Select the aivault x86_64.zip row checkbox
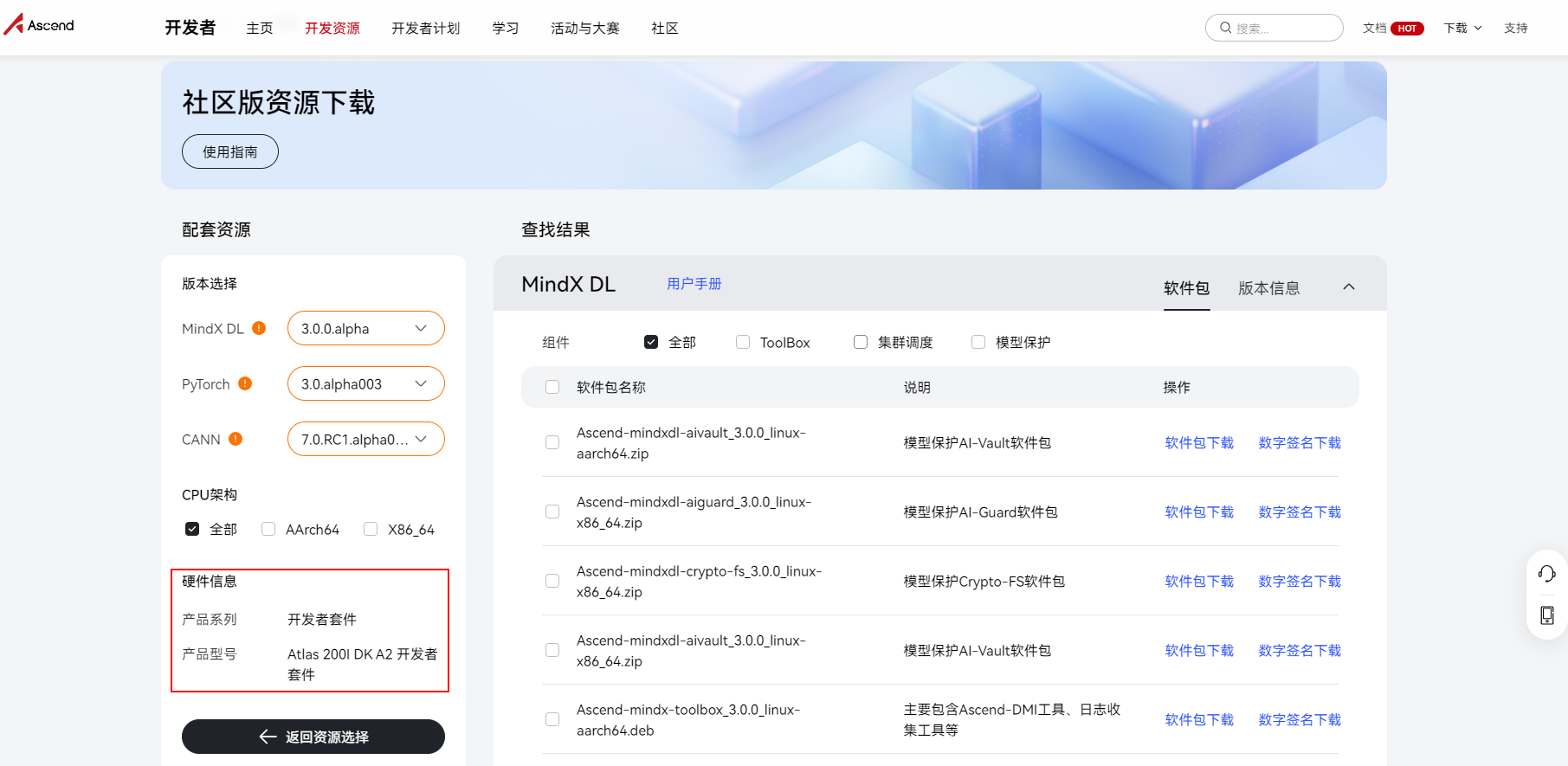1568x766 pixels. coord(552,650)
